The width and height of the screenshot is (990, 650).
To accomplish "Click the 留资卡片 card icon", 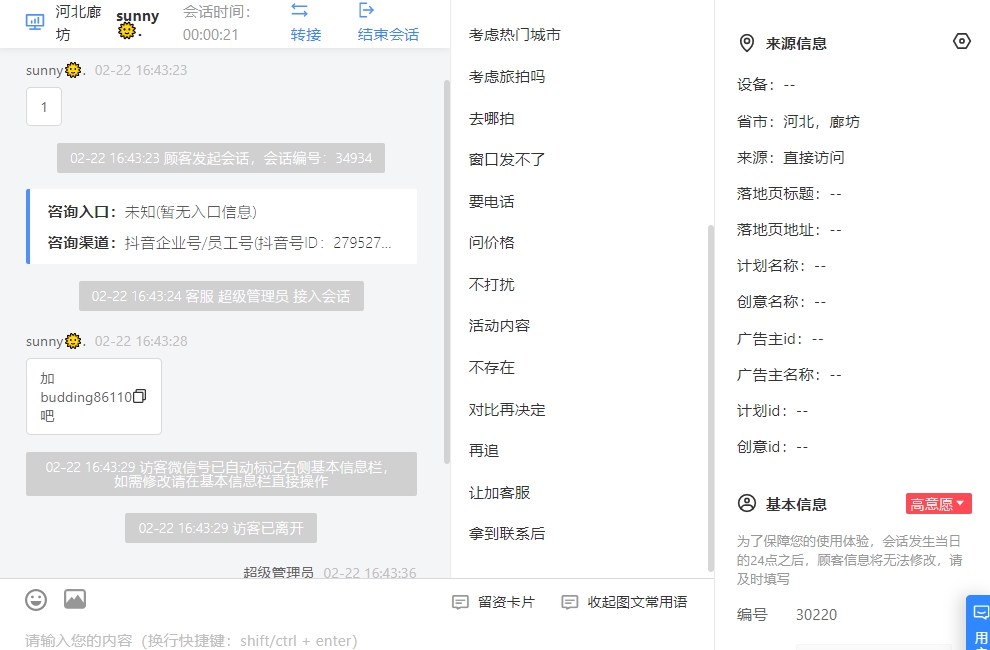I will pos(460,603).
